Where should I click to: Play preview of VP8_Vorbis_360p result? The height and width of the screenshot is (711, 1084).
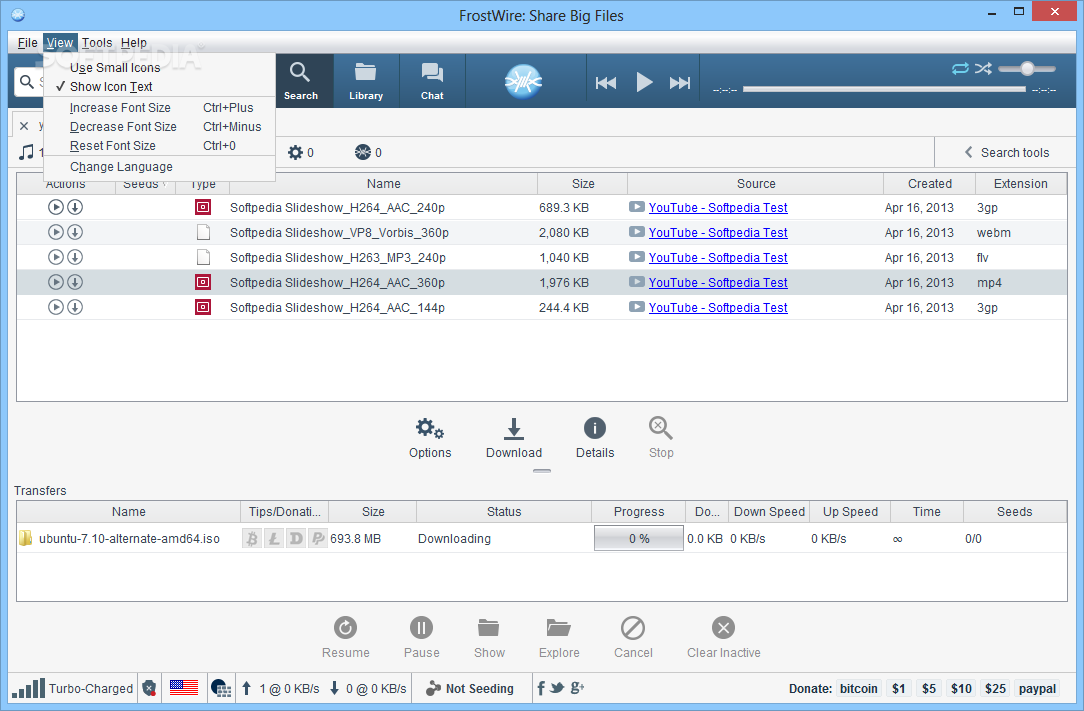[56, 232]
